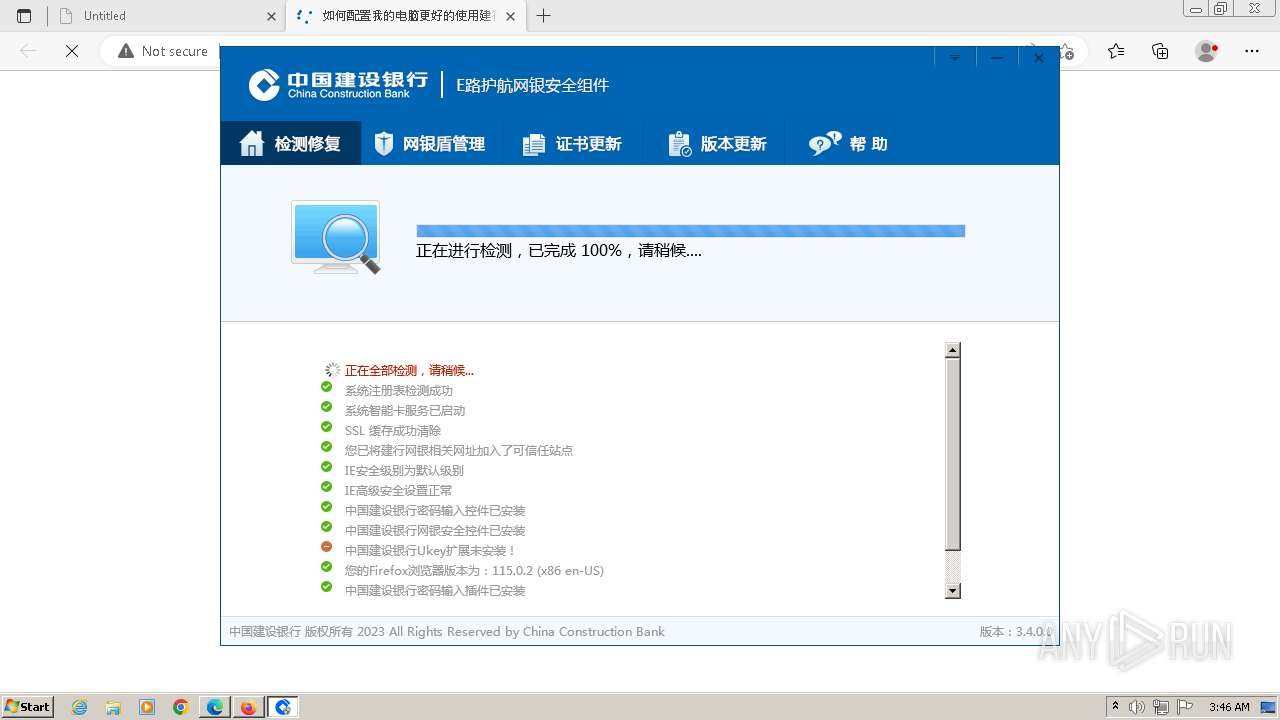The width and height of the screenshot is (1280, 720).
Task: Open the 检测修复 tab
Action: [291, 144]
